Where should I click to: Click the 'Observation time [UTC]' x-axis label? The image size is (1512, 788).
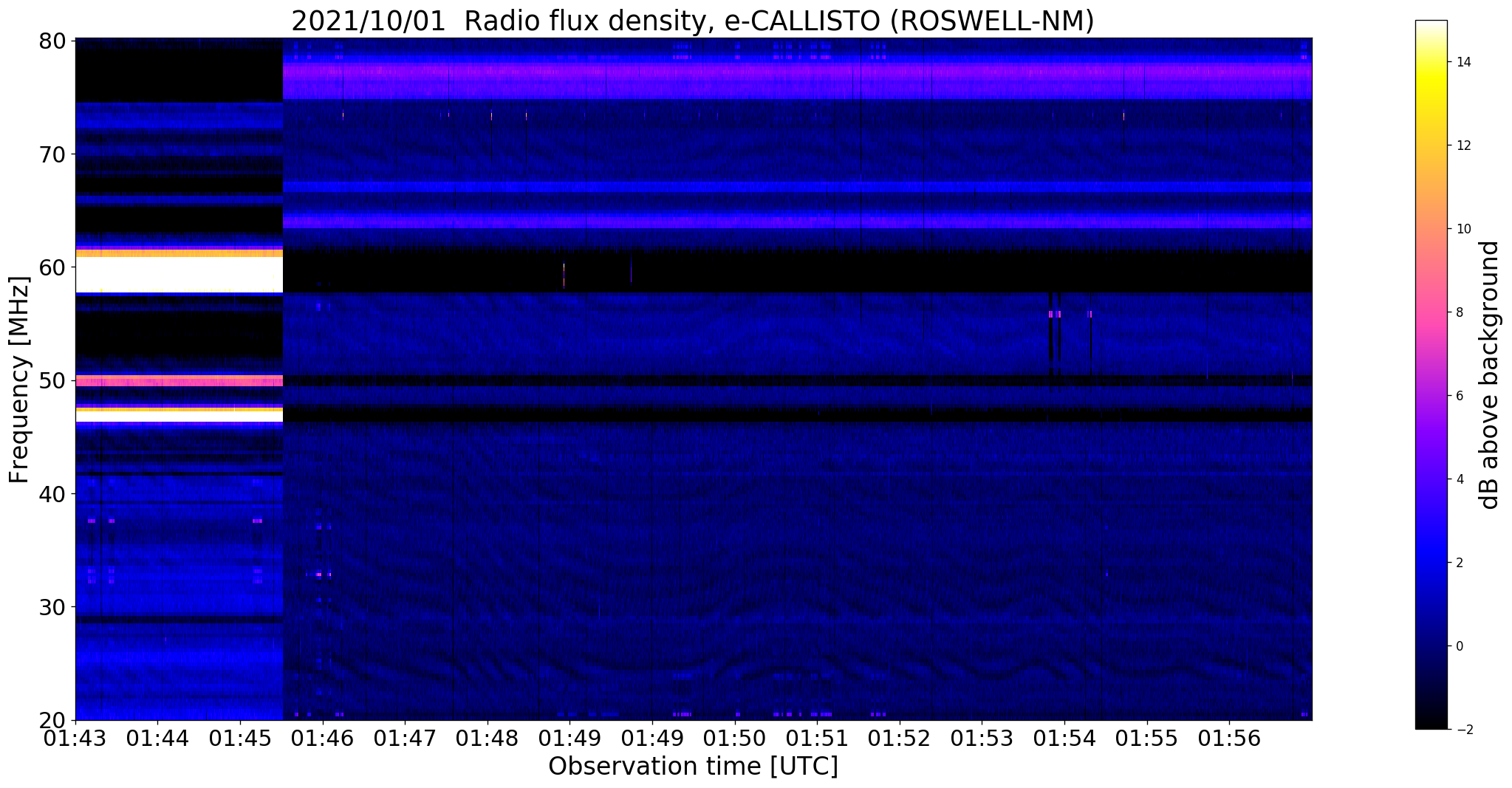pyautogui.click(x=693, y=766)
